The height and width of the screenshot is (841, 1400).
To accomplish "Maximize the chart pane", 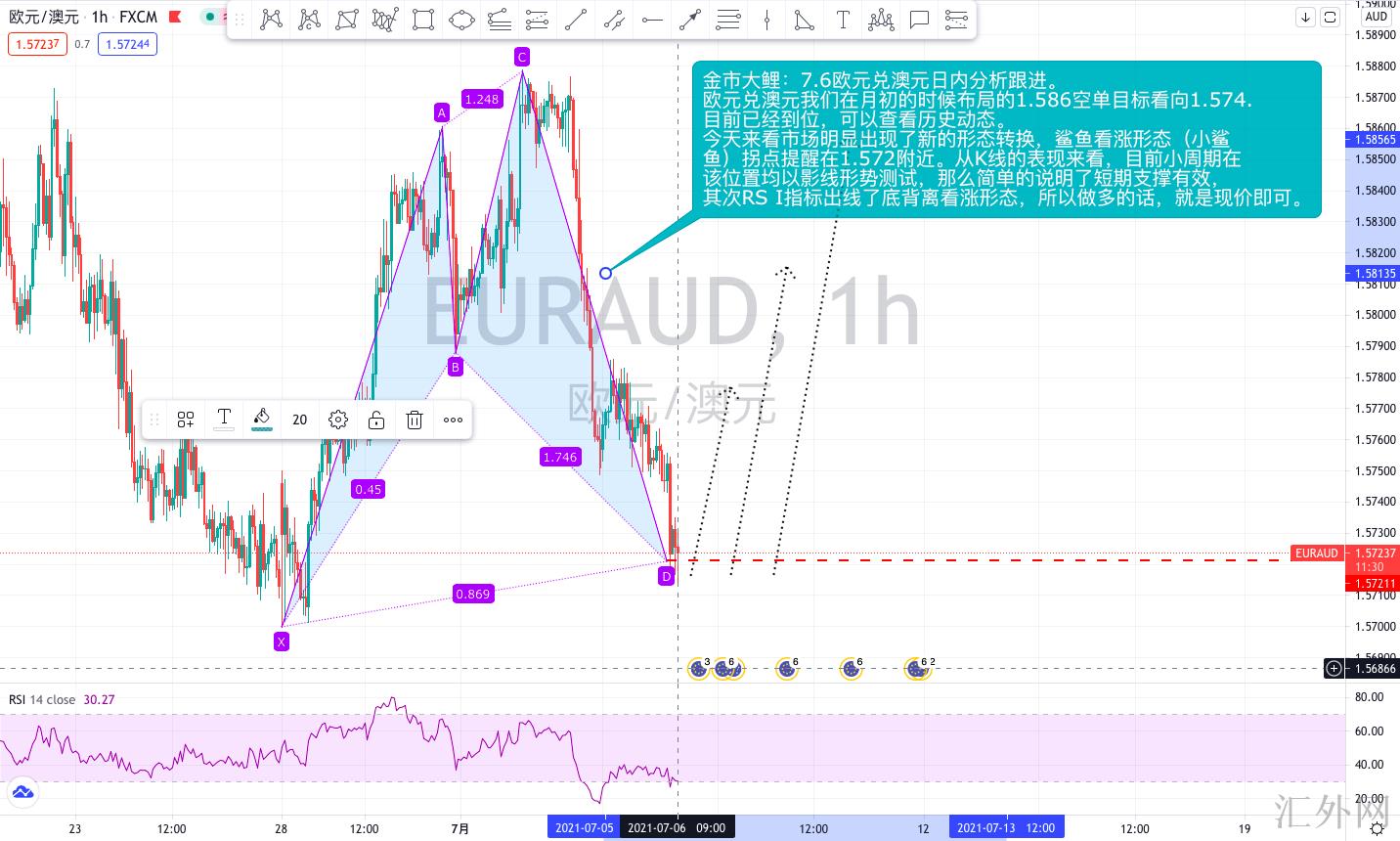I will click(1330, 17).
